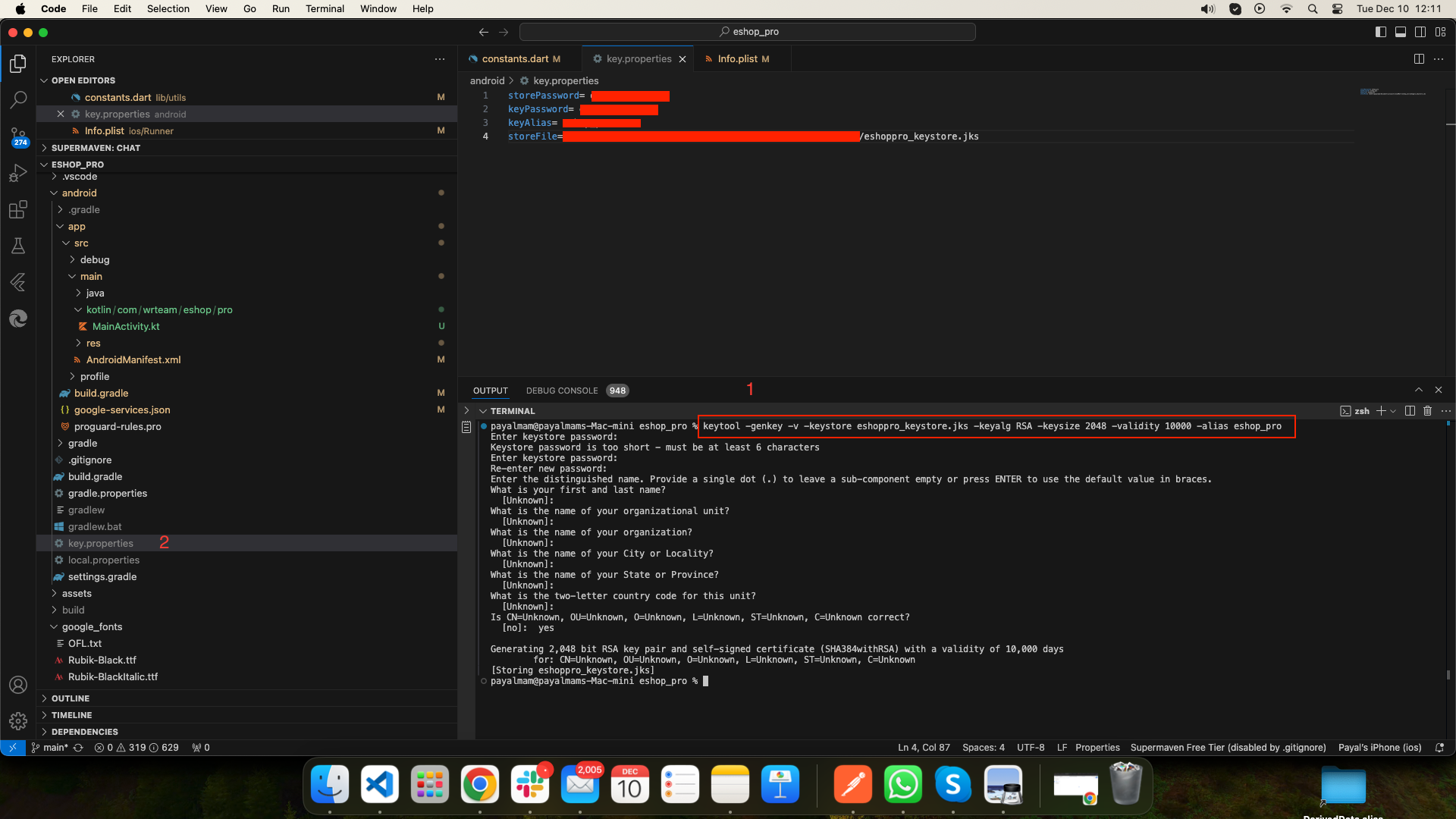Click the eshop_pro command center search box

[x=748, y=32]
